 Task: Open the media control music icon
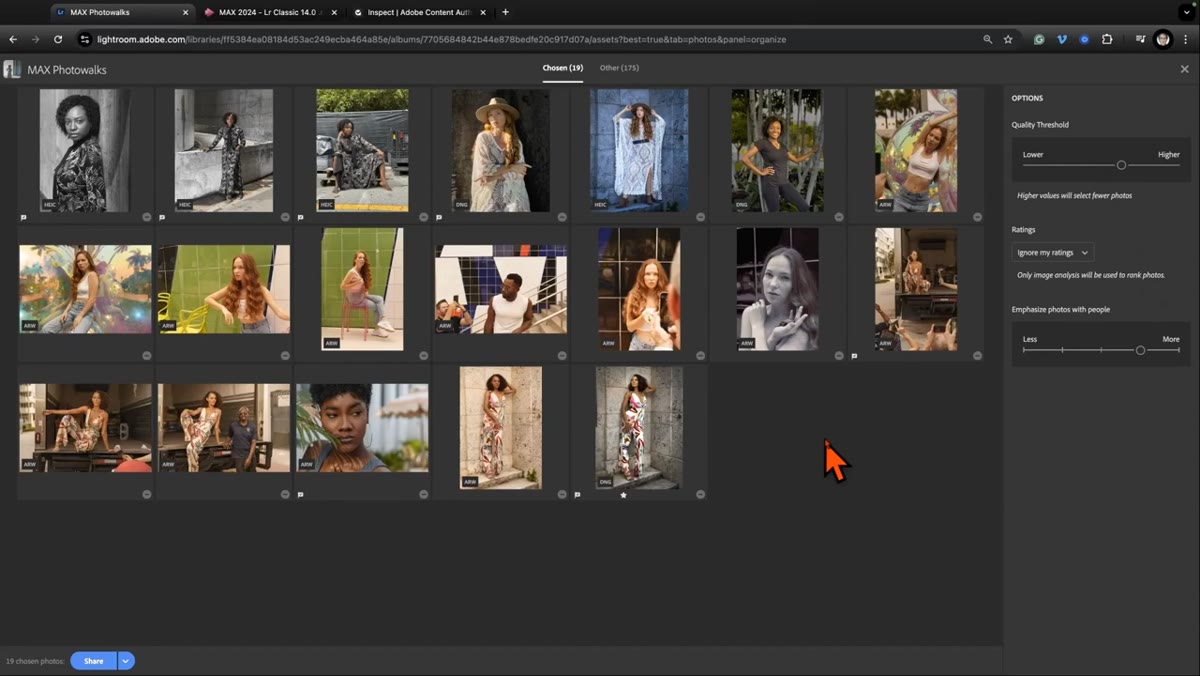pos(1140,39)
